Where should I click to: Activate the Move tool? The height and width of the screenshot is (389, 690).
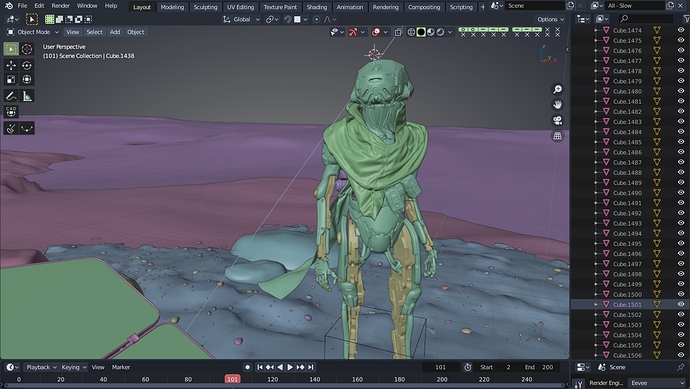11,65
